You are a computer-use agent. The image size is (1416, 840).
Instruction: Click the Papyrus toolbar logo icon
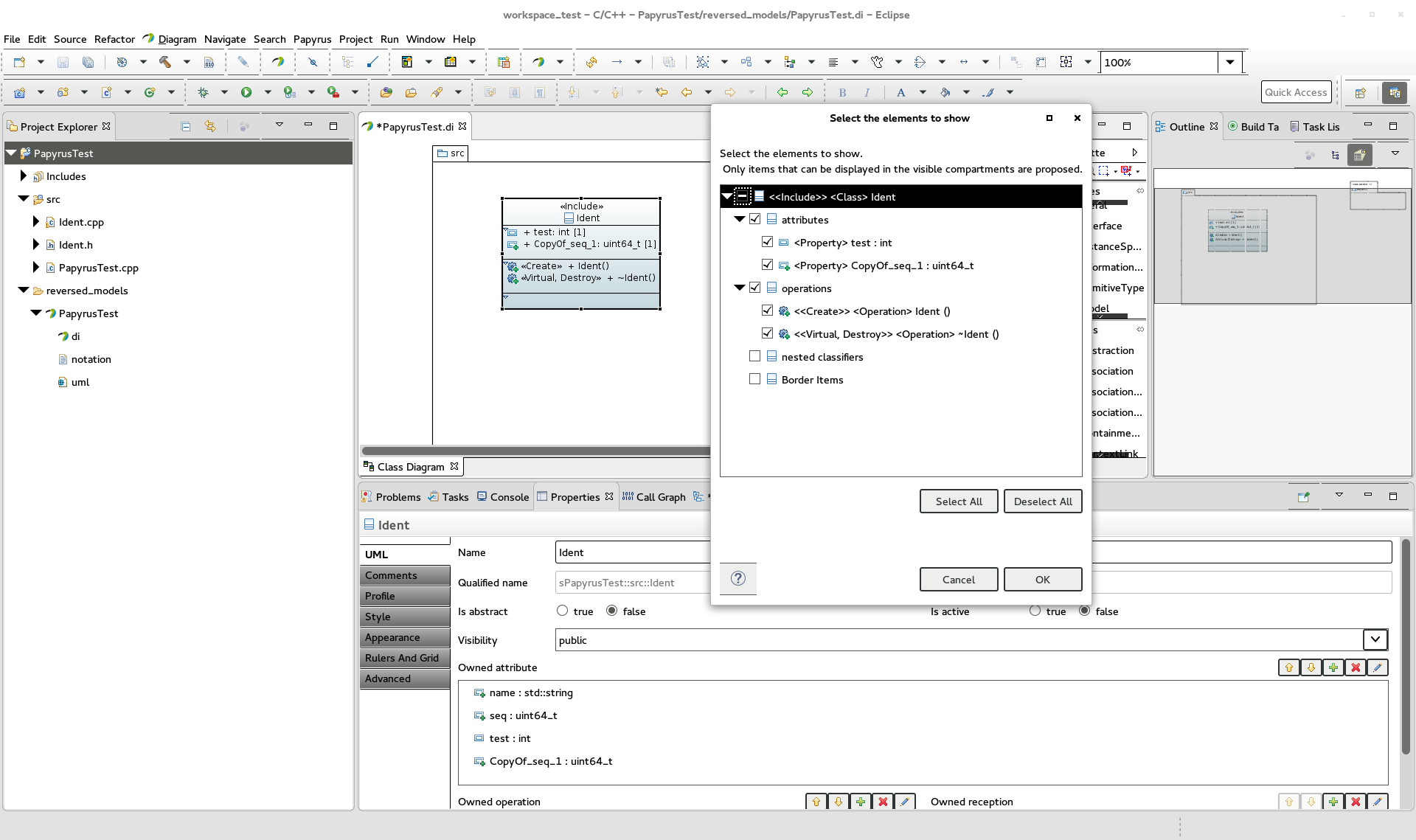[x=278, y=63]
